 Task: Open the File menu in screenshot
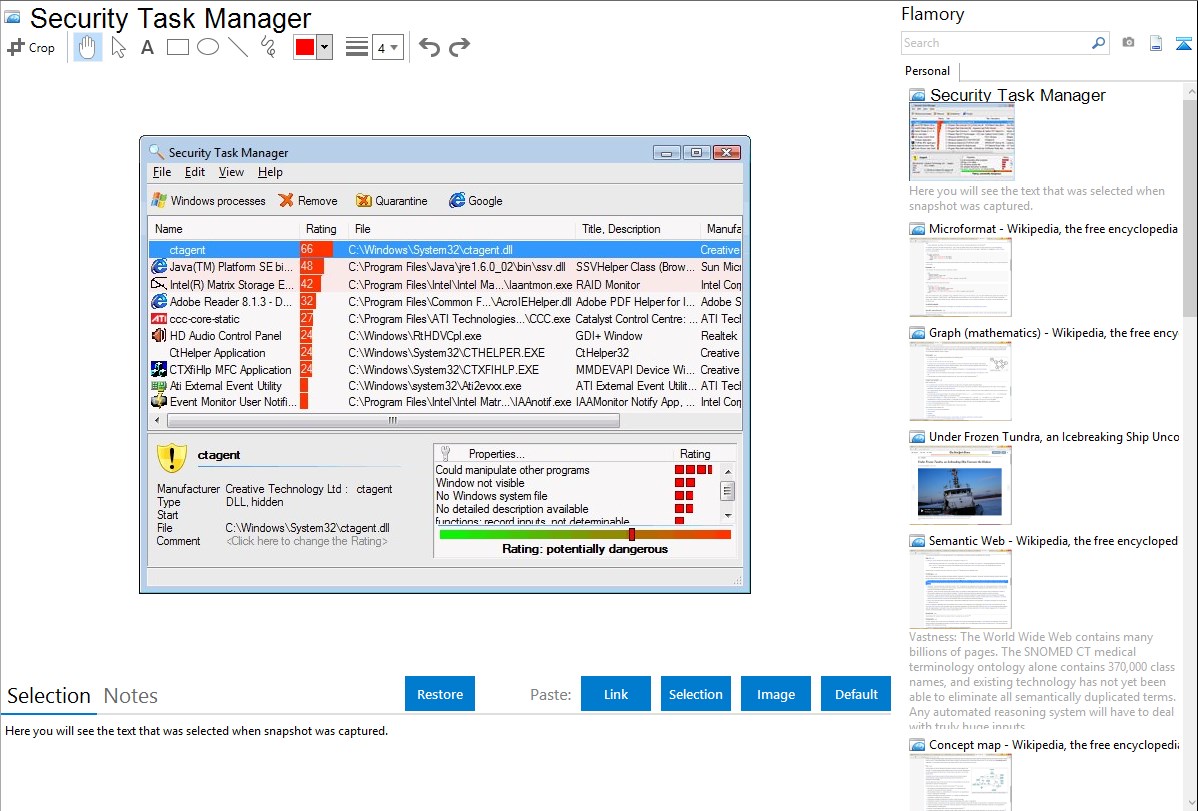pos(162,172)
